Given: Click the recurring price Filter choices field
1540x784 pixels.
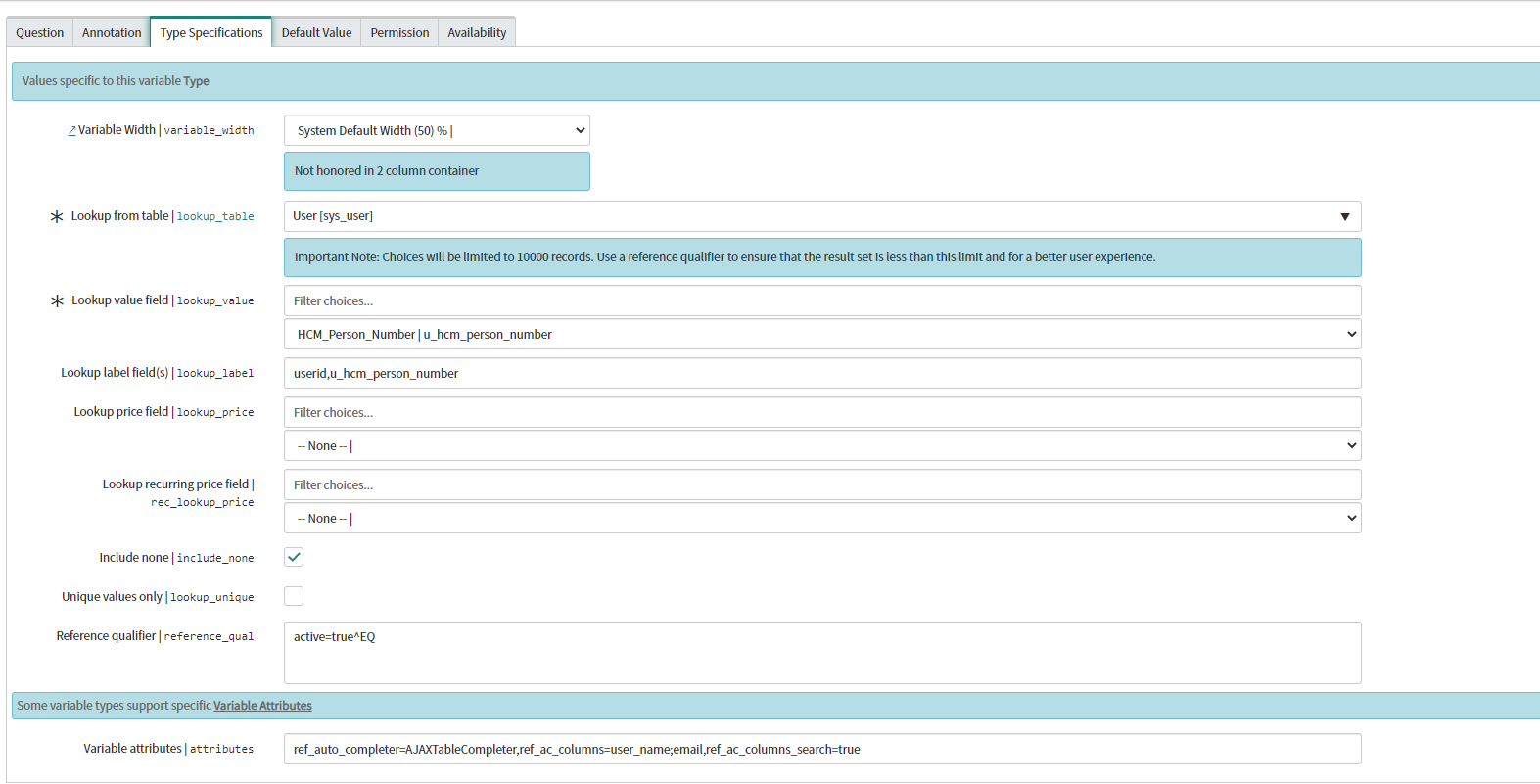Looking at the screenshot, I should 822,485.
